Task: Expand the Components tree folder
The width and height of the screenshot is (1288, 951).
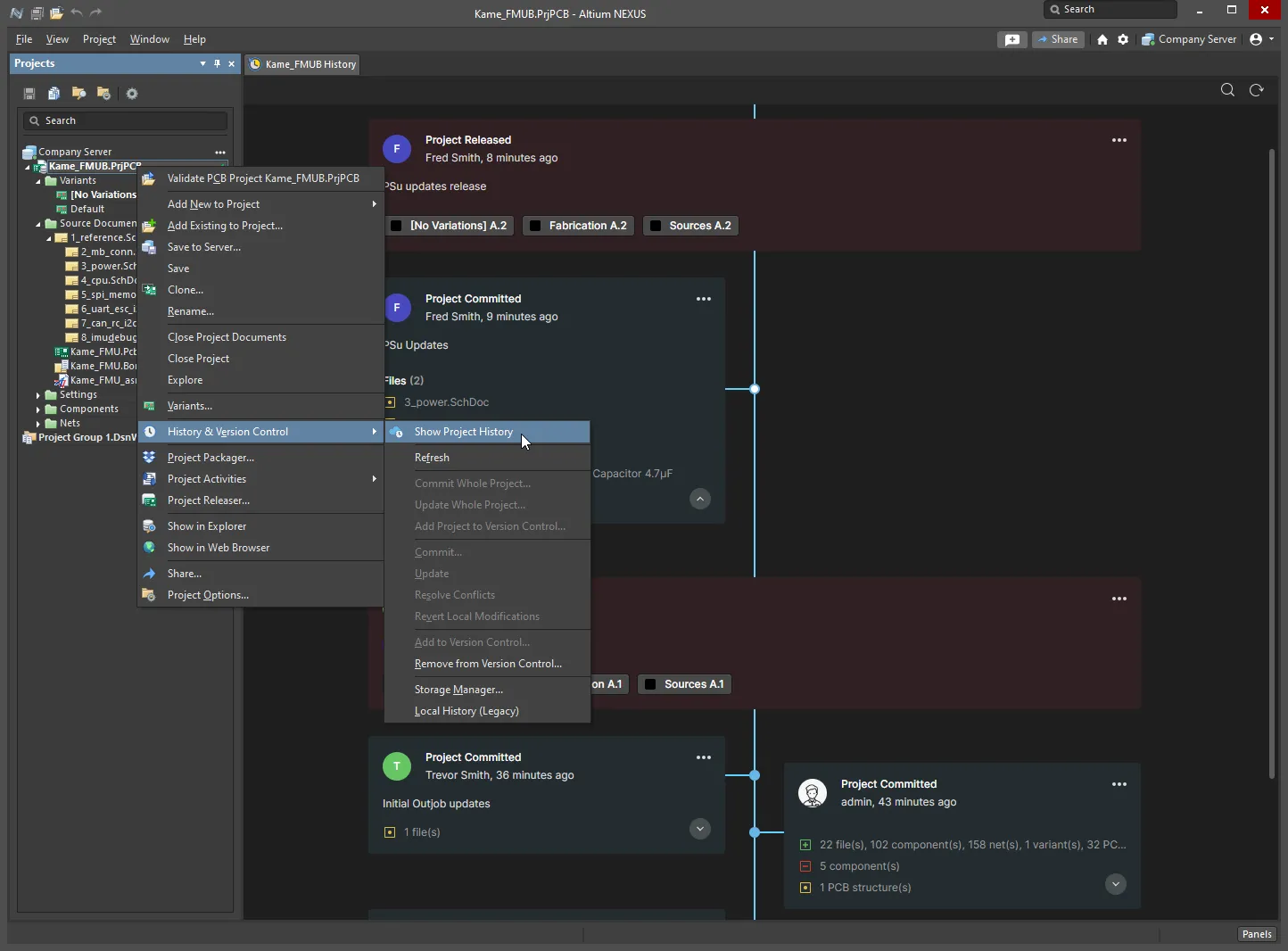Action: (x=38, y=409)
